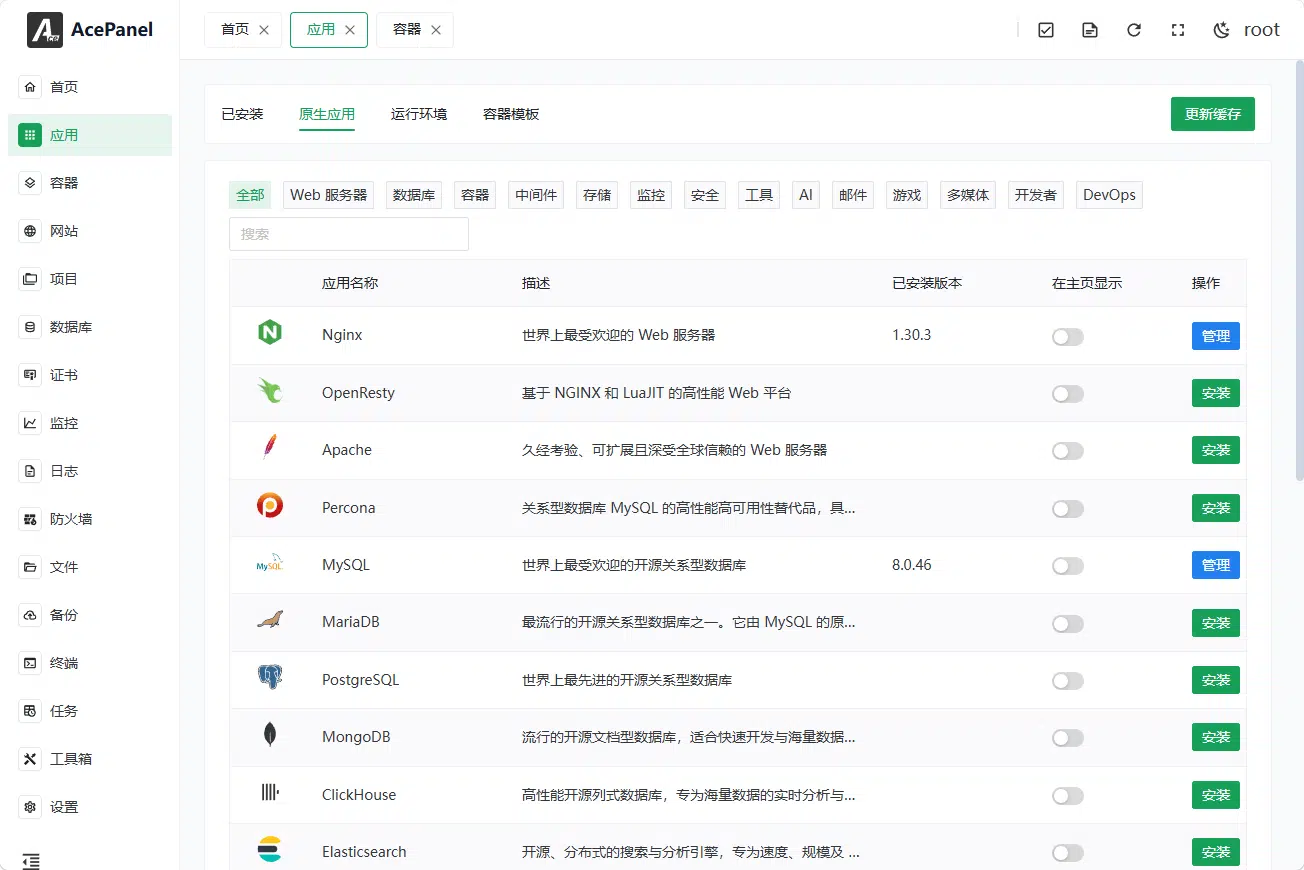Toggle fullscreen mode icon
1304x870 pixels.
(1178, 30)
